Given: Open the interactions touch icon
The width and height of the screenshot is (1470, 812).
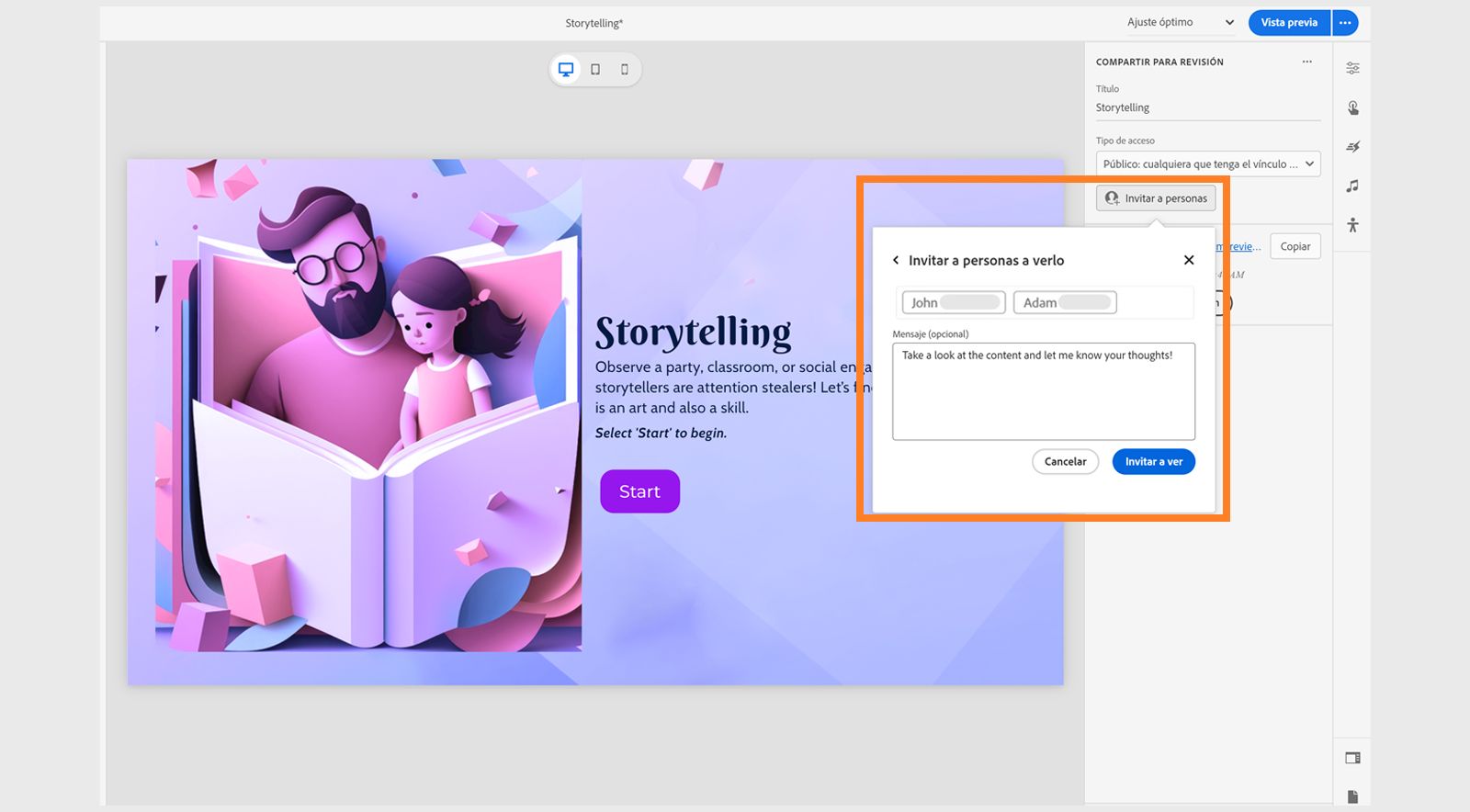Looking at the screenshot, I should pos(1352,107).
